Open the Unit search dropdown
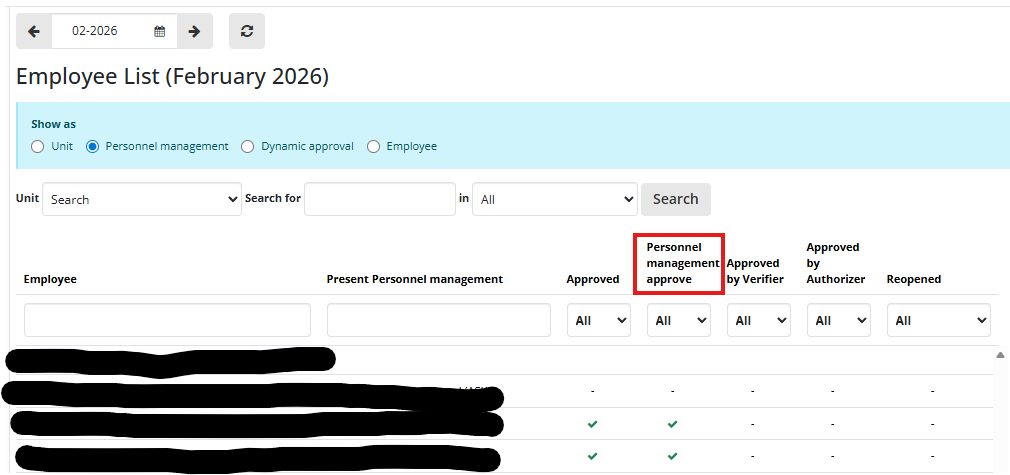The image size is (1010, 475). [x=141, y=199]
